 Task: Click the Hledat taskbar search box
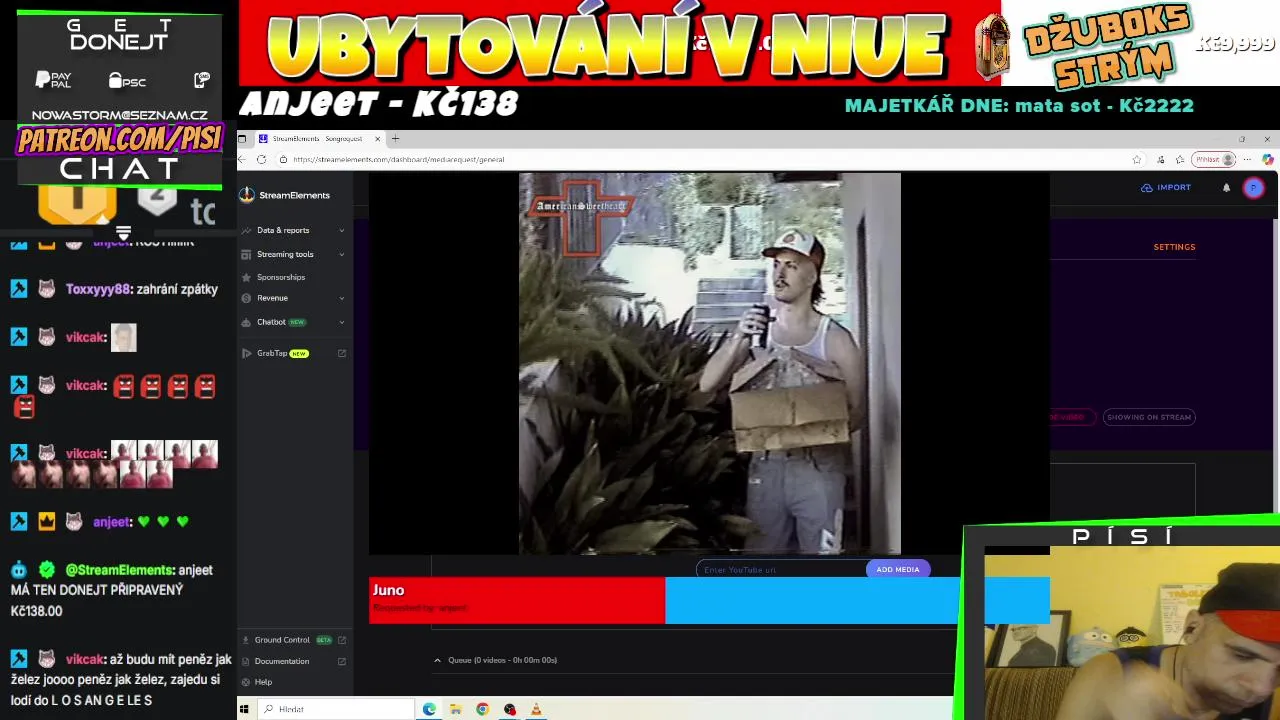(x=336, y=709)
